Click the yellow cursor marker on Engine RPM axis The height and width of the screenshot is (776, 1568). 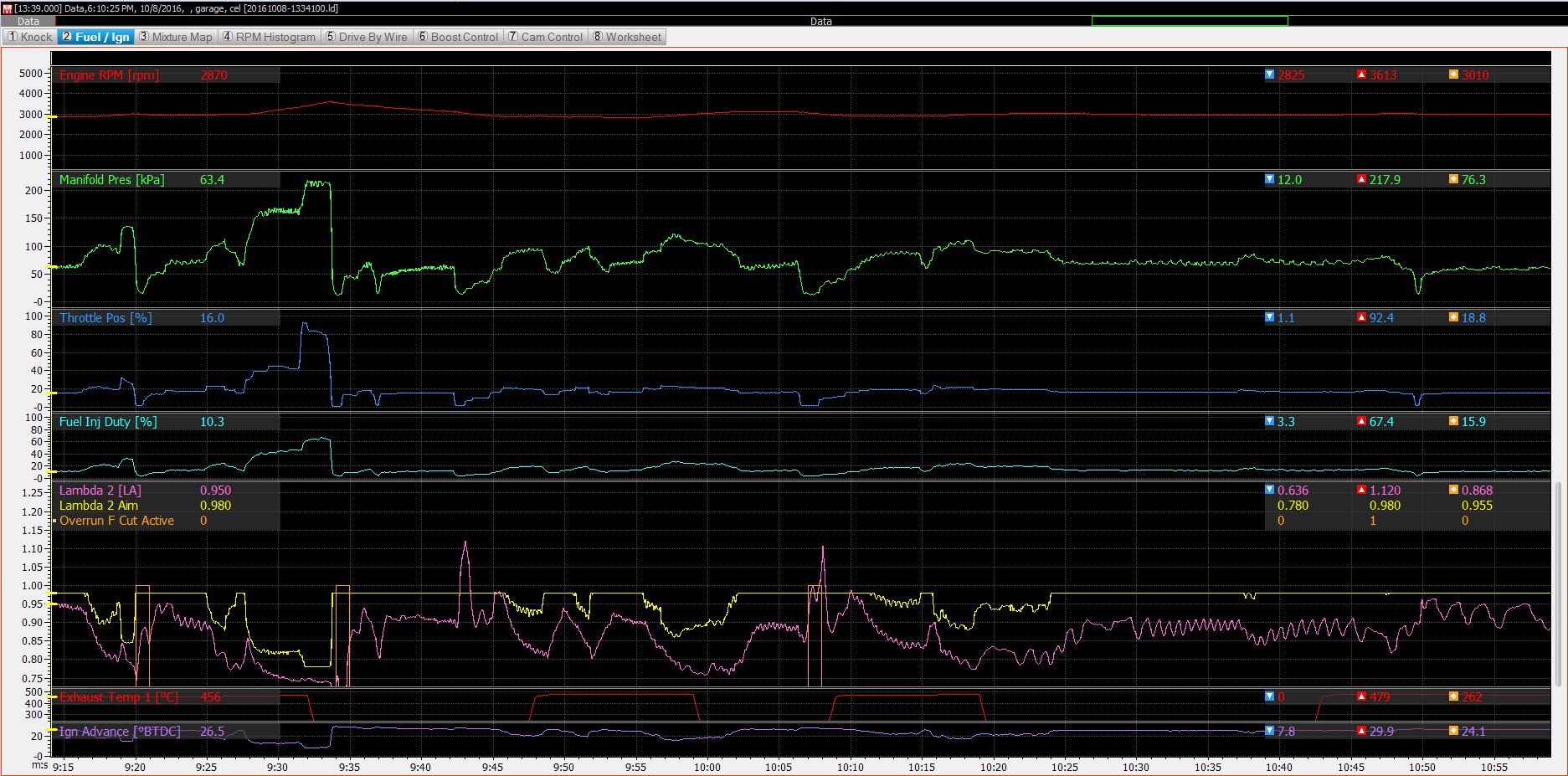coord(52,116)
